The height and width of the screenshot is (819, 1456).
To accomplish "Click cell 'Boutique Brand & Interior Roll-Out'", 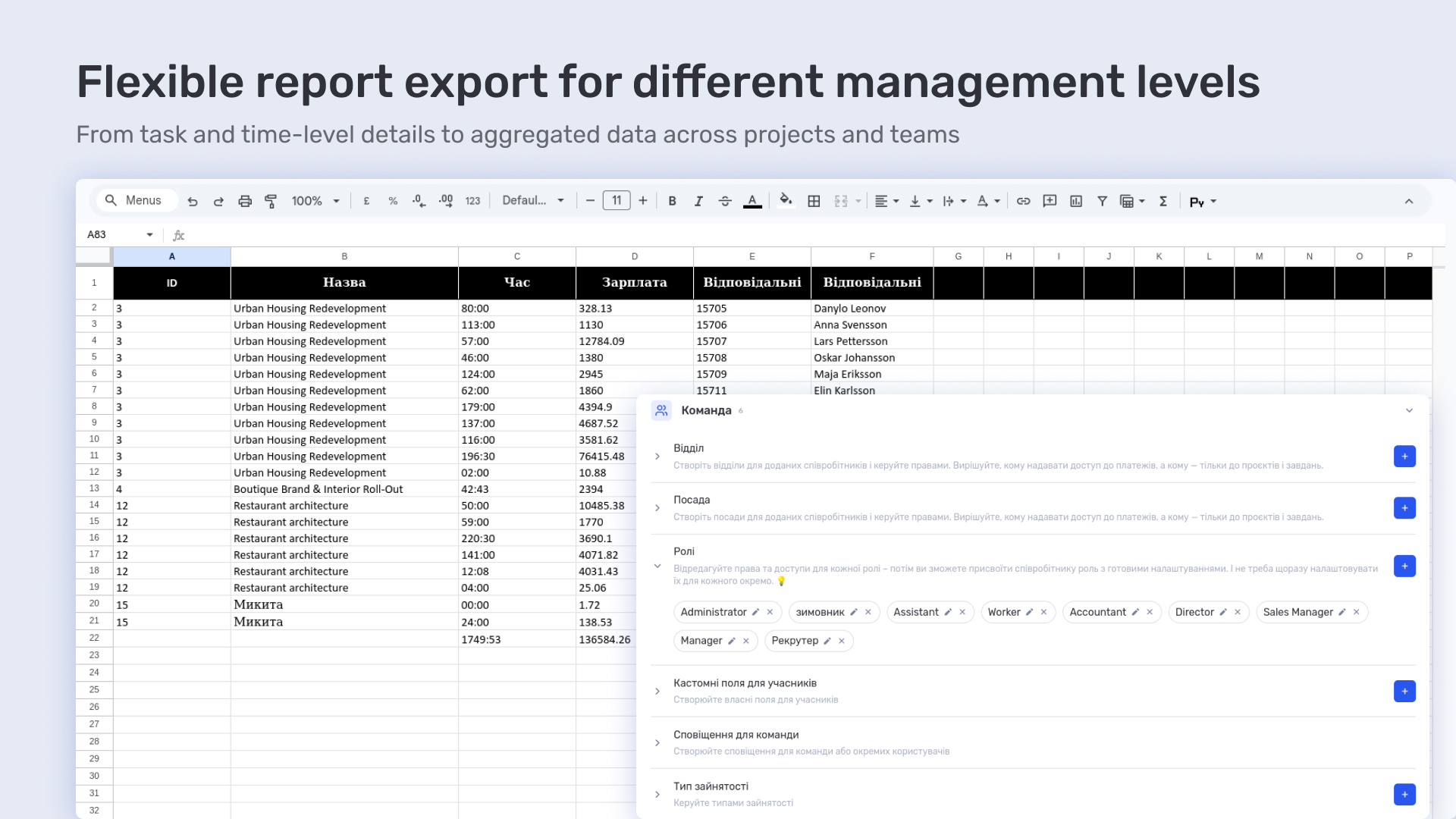I will (x=344, y=489).
